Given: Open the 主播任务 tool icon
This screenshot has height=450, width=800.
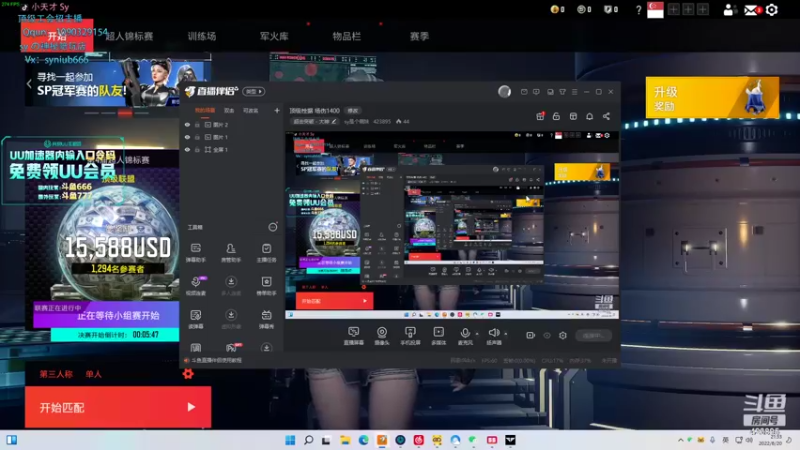Looking at the screenshot, I should point(266,253).
